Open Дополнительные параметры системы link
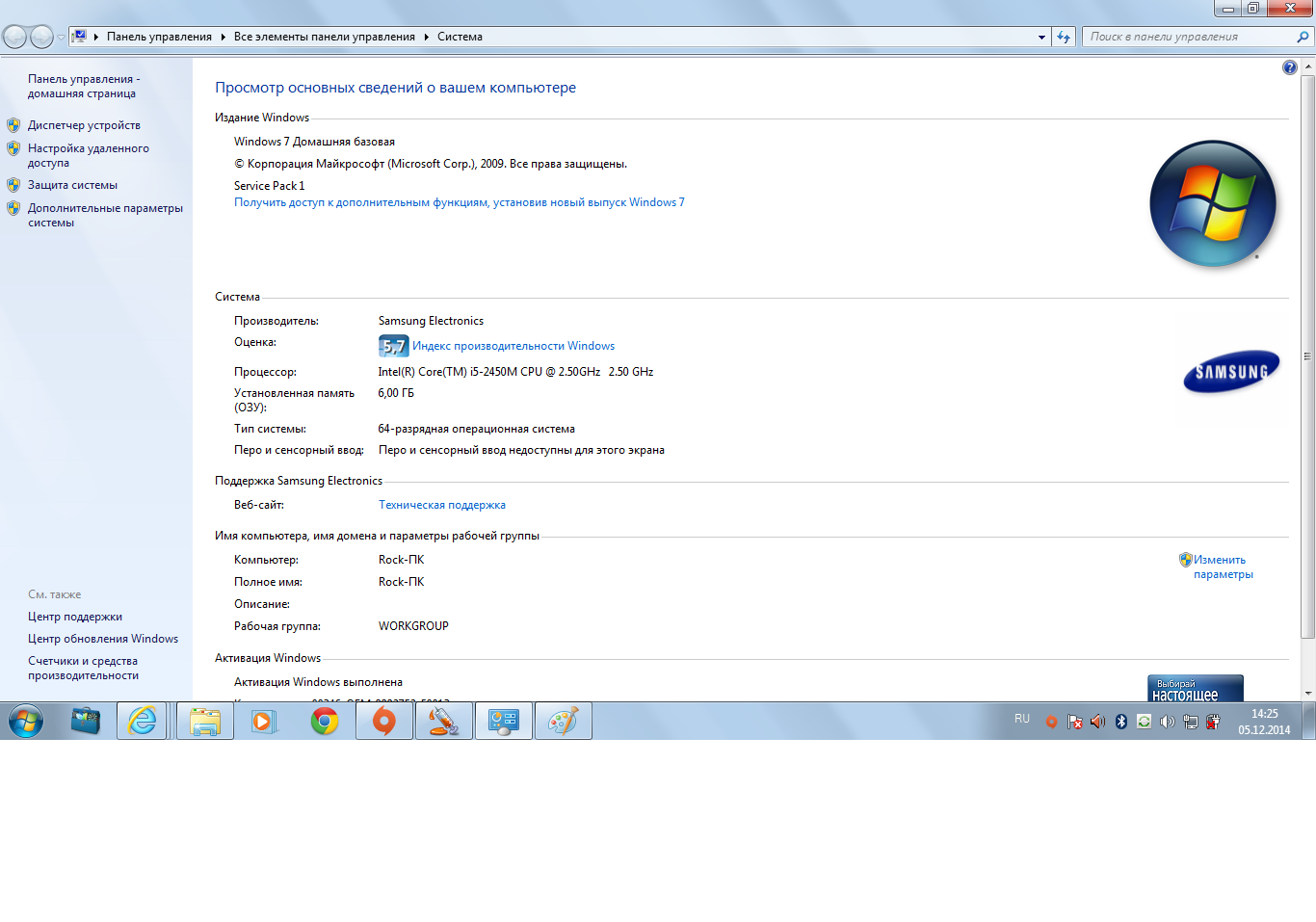Screen dimensions: 1316x922 pyautogui.click(x=105, y=215)
